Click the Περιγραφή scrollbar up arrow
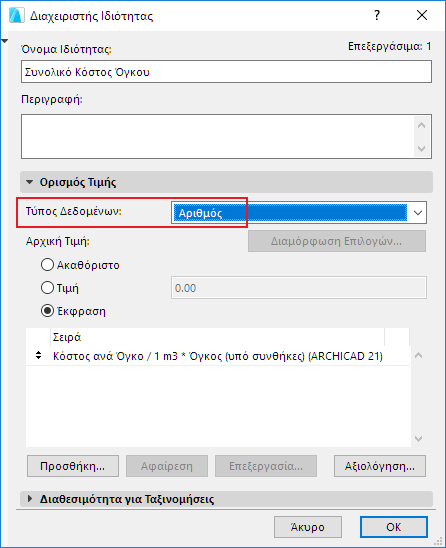Viewport: 446px width, 548px height. click(422, 125)
